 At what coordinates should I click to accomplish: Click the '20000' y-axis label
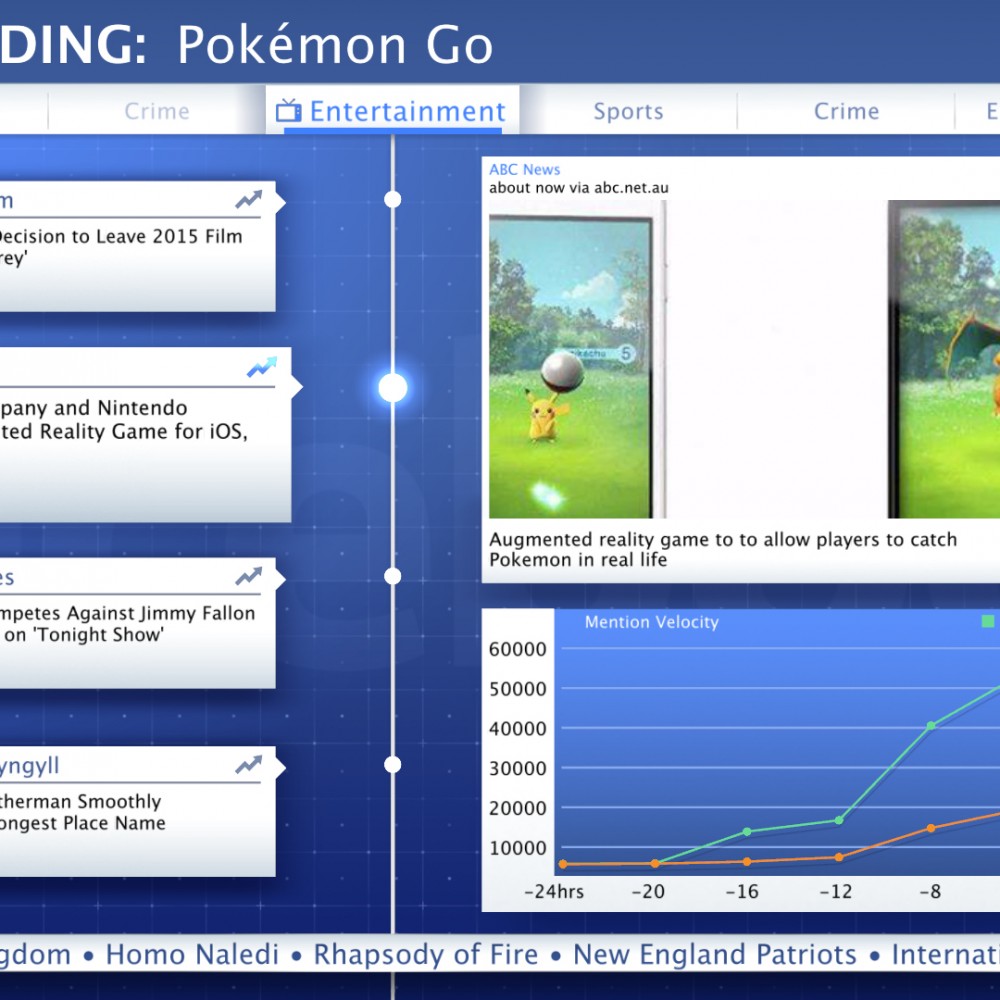point(517,808)
